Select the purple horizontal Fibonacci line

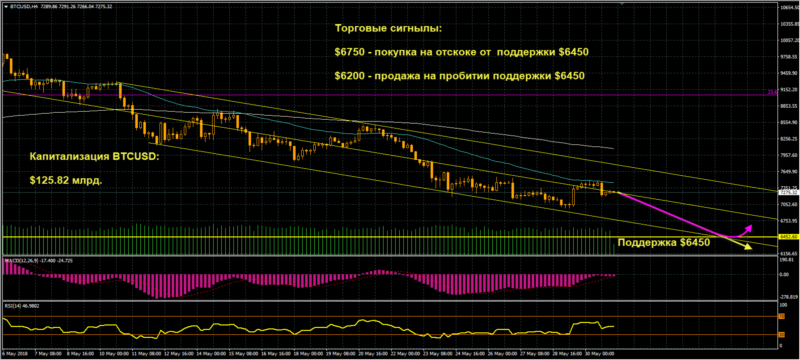(388, 95)
